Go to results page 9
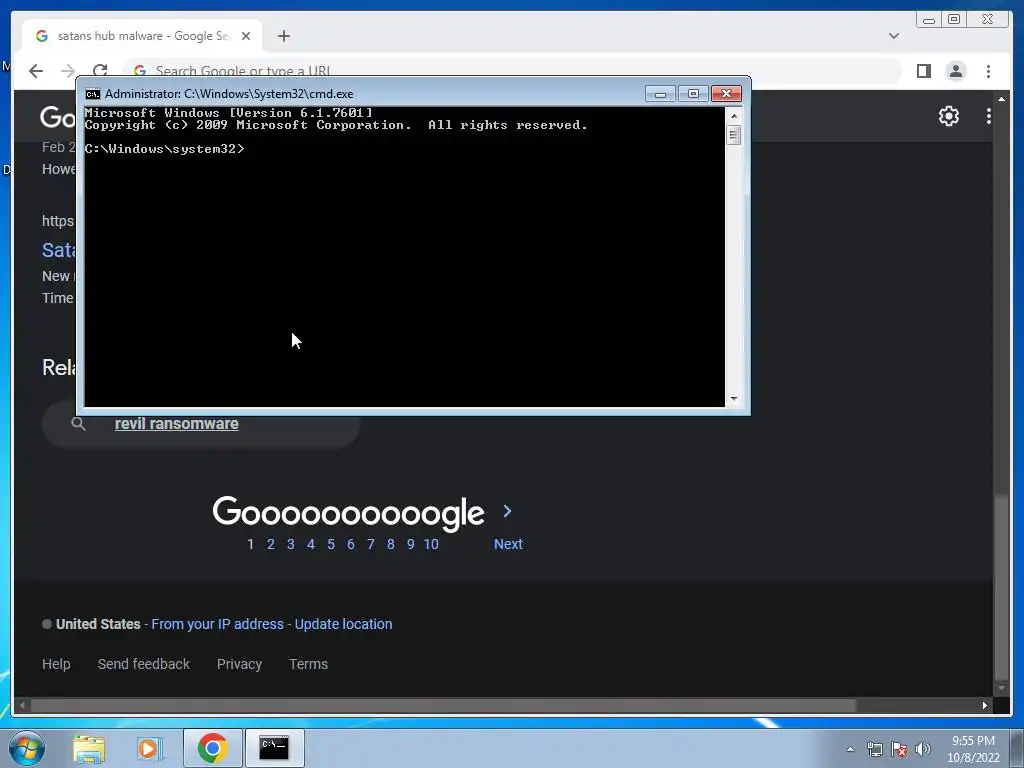 pyautogui.click(x=411, y=544)
